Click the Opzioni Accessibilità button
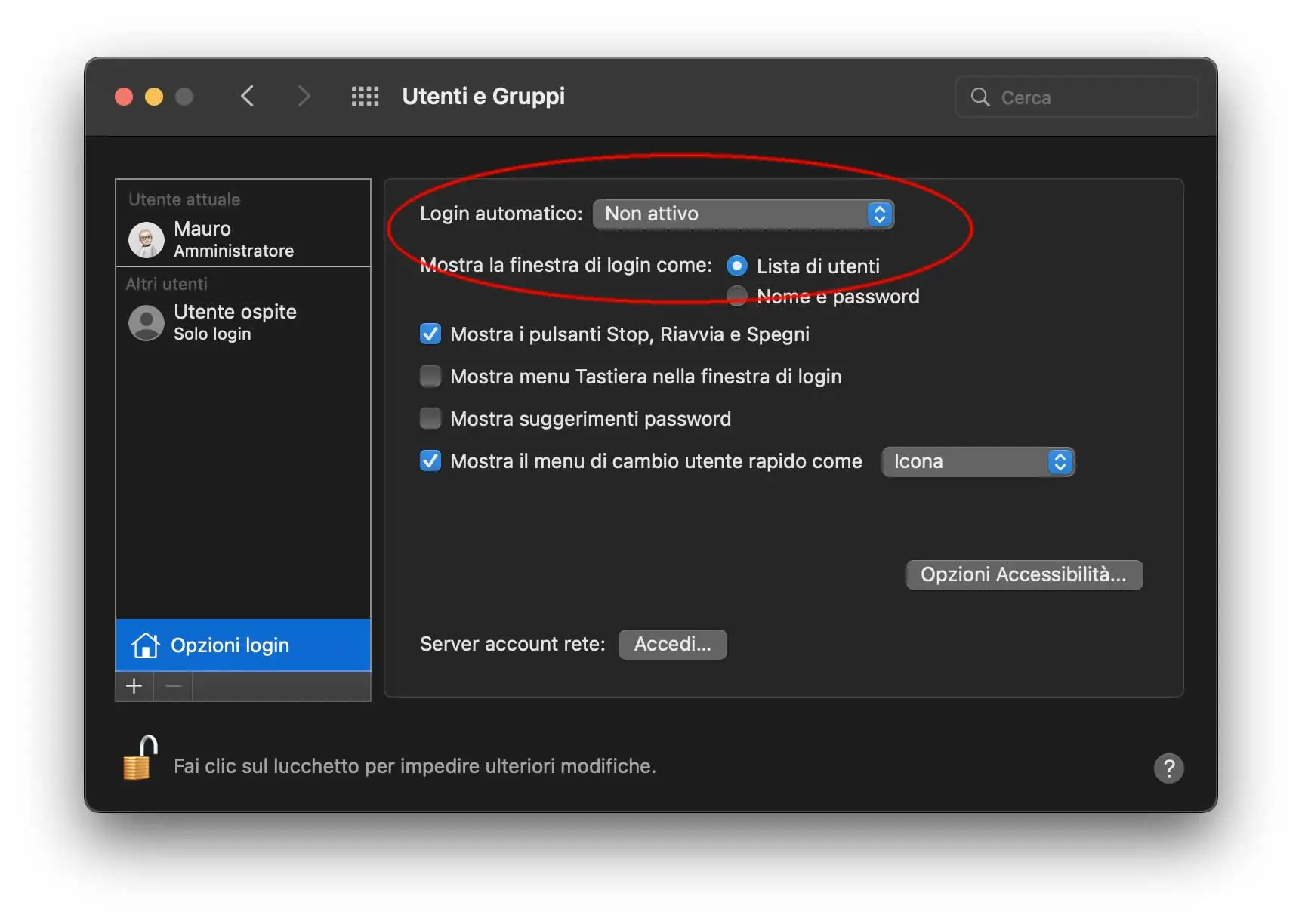 pyautogui.click(x=1023, y=574)
